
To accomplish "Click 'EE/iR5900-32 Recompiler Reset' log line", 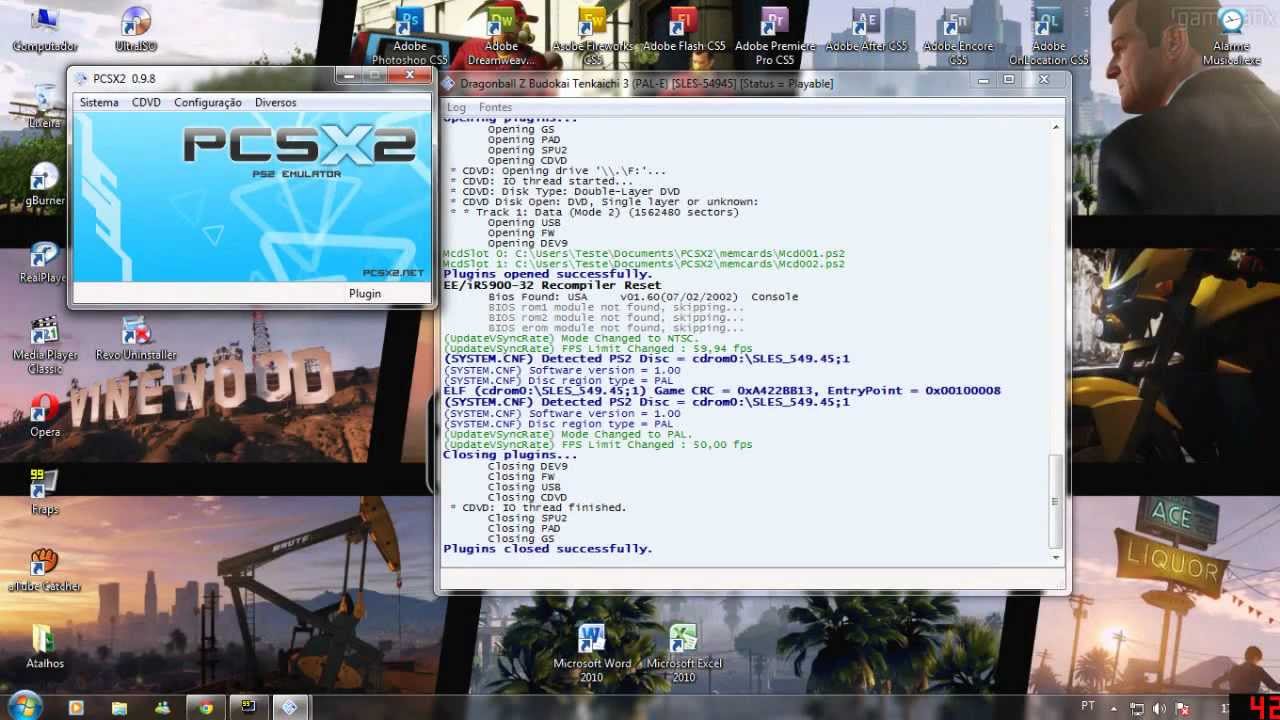I will (x=552, y=285).
